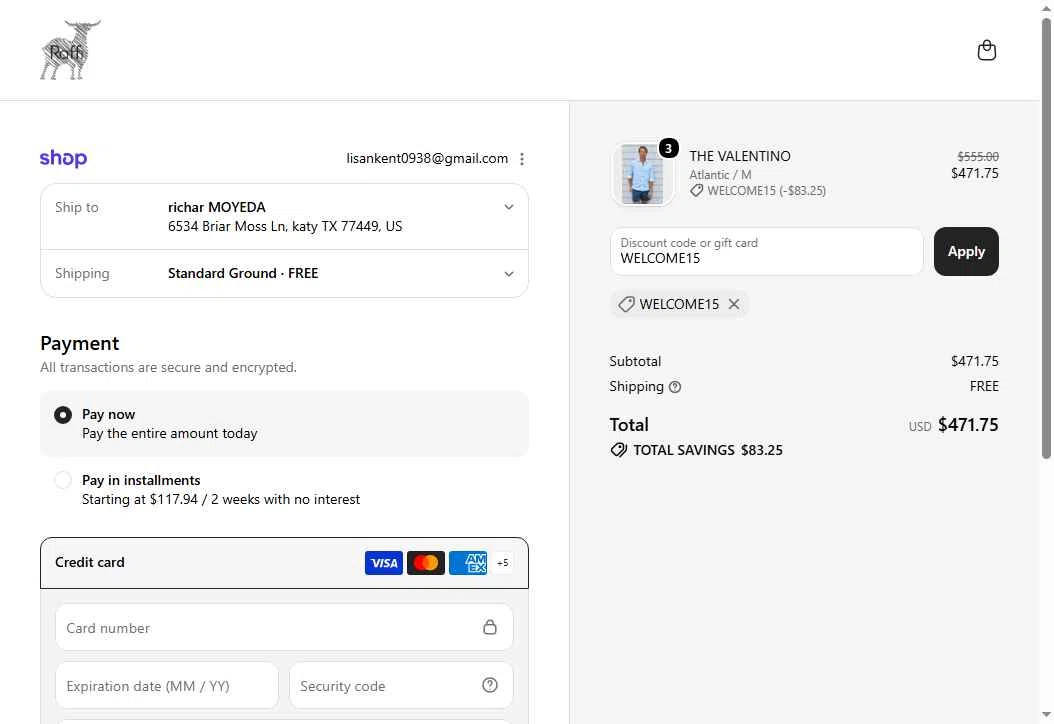Click the lock icon in card number
Viewport: 1054px width, 724px height.
tap(490, 627)
